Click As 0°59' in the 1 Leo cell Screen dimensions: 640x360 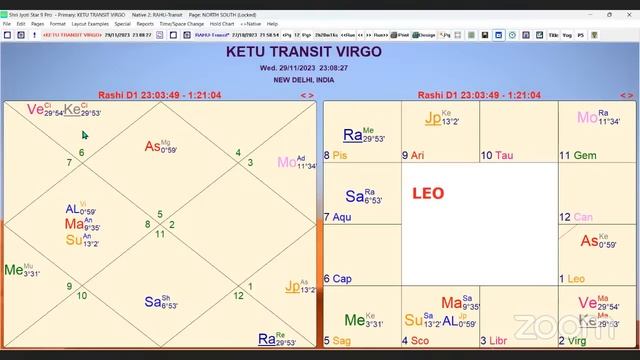tap(598, 240)
